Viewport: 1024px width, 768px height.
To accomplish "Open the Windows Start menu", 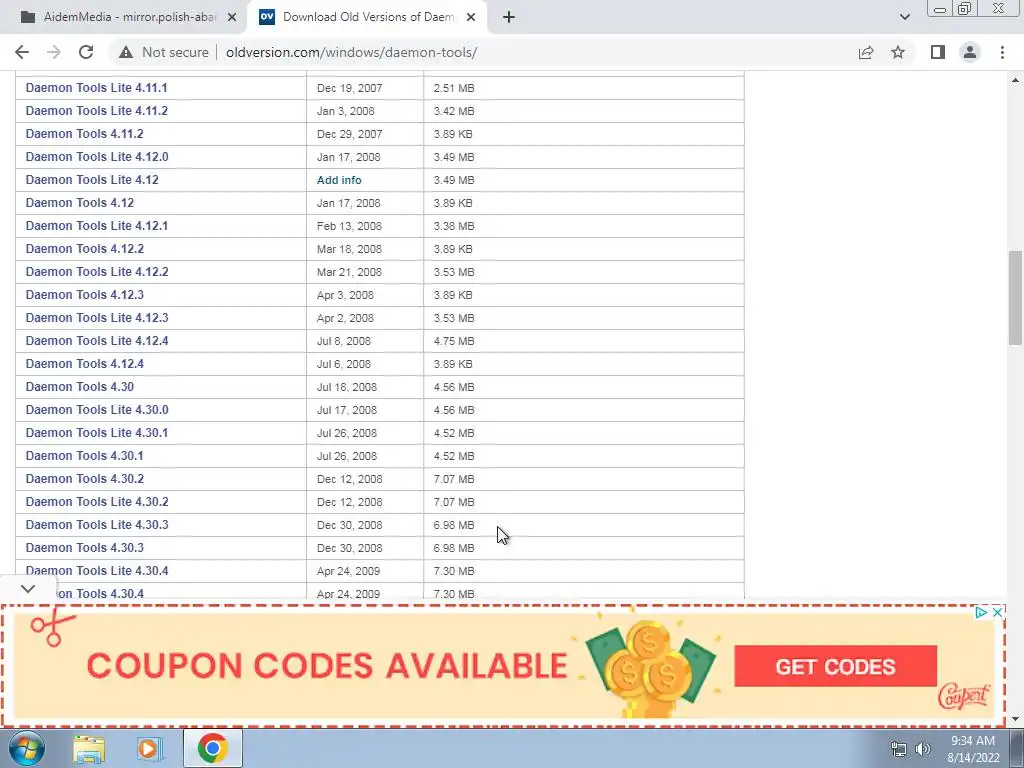I will [26, 748].
